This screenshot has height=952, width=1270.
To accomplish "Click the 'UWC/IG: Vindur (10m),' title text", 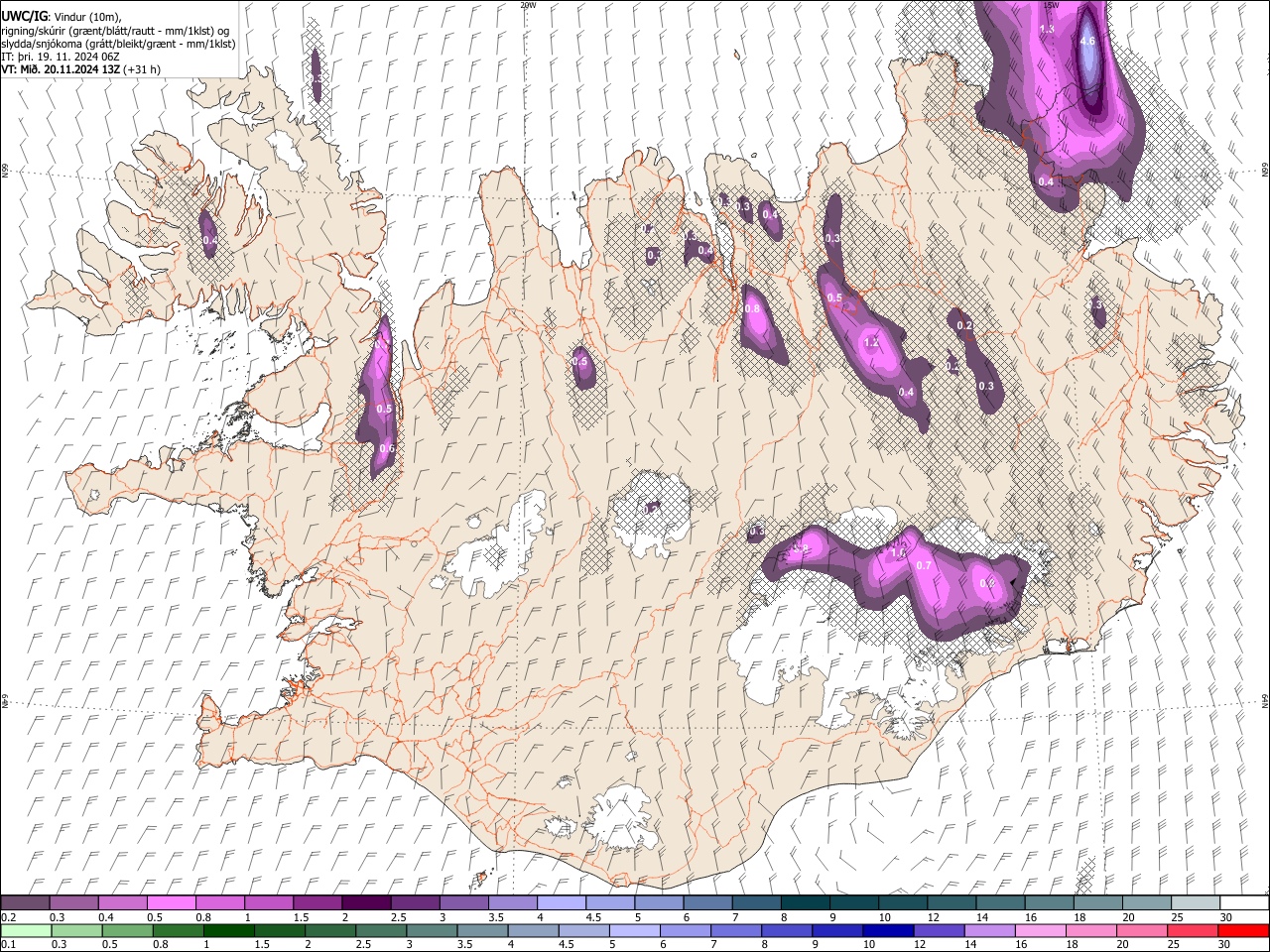I will pyautogui.click(x=62, y=17).
